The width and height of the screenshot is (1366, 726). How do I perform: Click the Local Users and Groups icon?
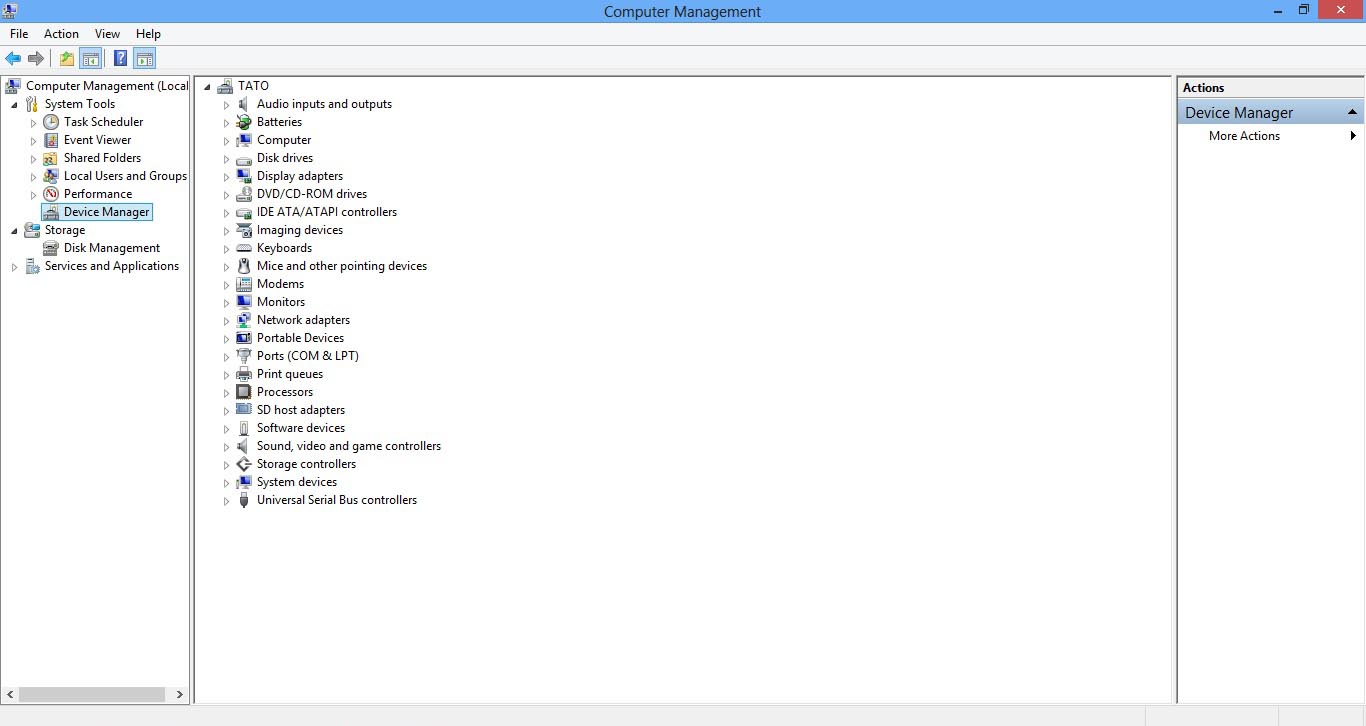(51, 176)
